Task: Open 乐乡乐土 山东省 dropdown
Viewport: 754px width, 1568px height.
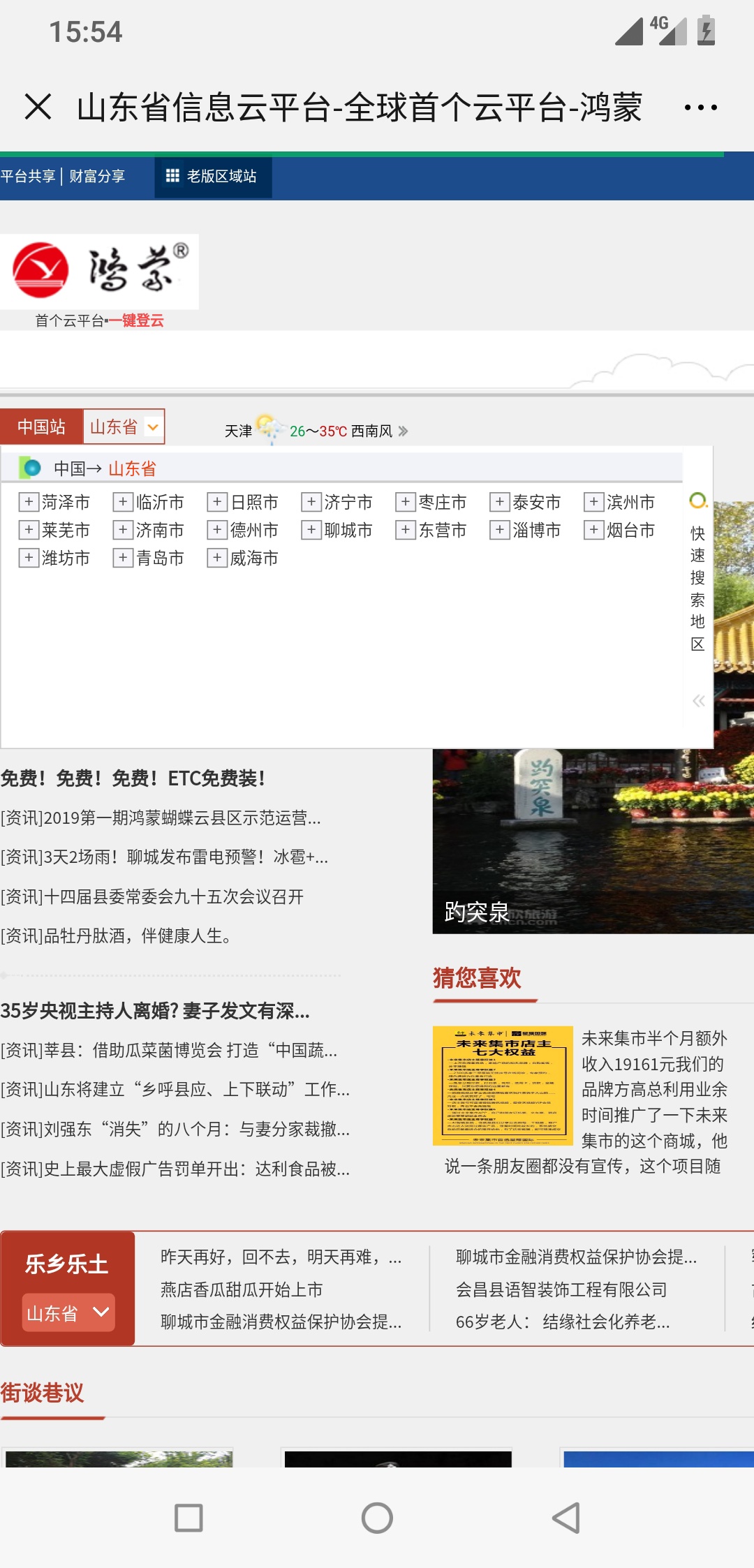Action: [68, 1312]
